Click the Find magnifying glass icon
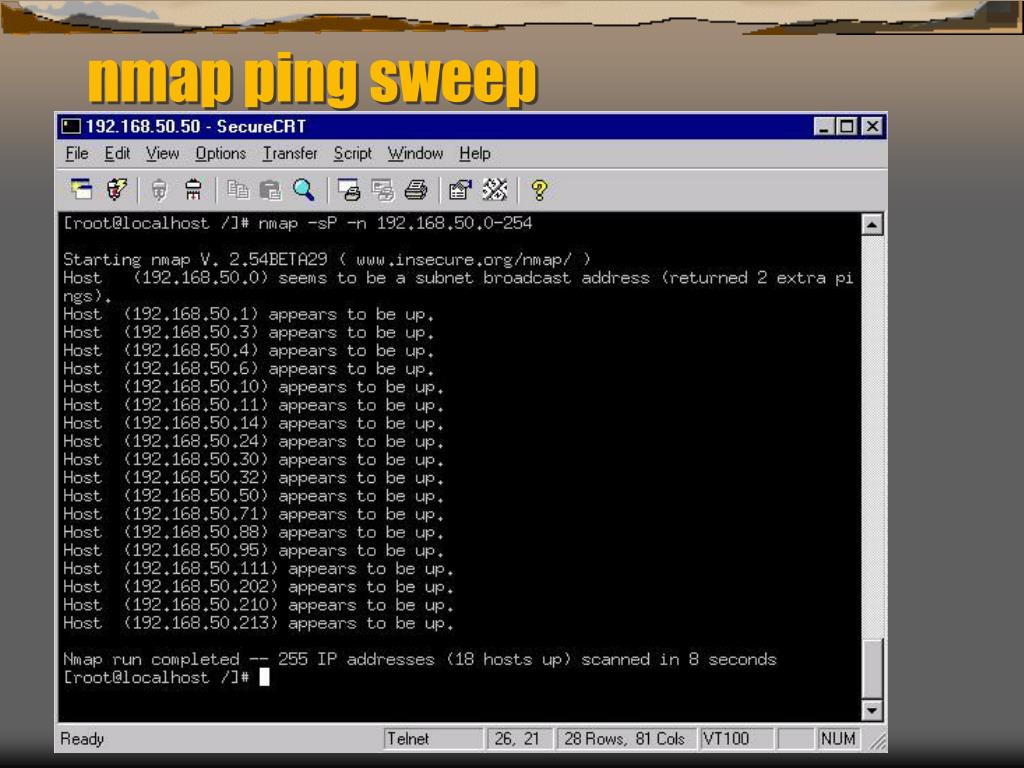The image size is (1024, 768). tap(303, 190)
